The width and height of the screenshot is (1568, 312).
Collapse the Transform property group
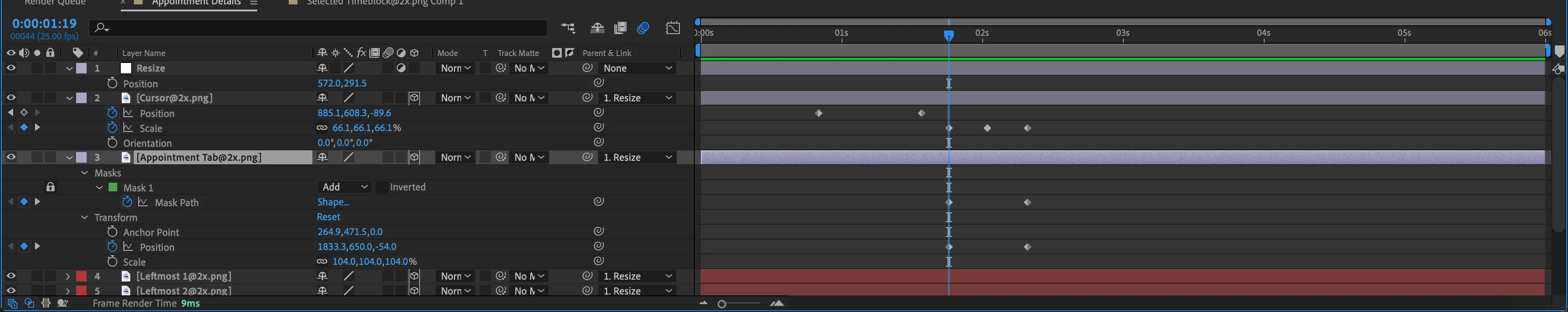[84, 217]
